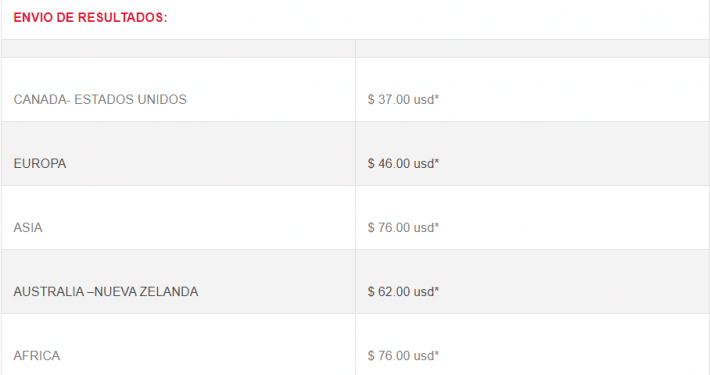Select the ASIA region cell
710x375 pixels.
pos(178,217)
